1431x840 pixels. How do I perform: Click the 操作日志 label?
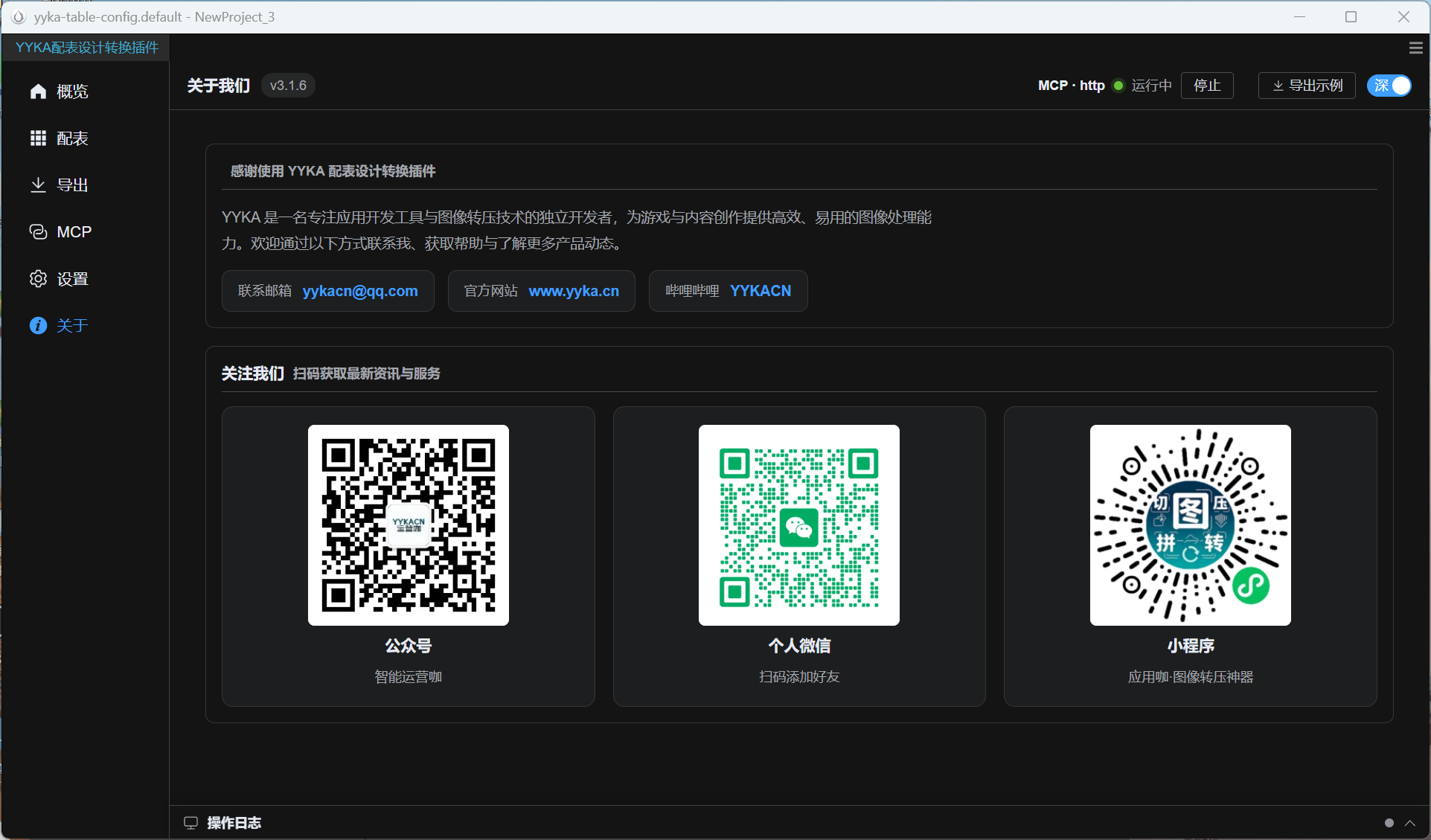point(234,823)
